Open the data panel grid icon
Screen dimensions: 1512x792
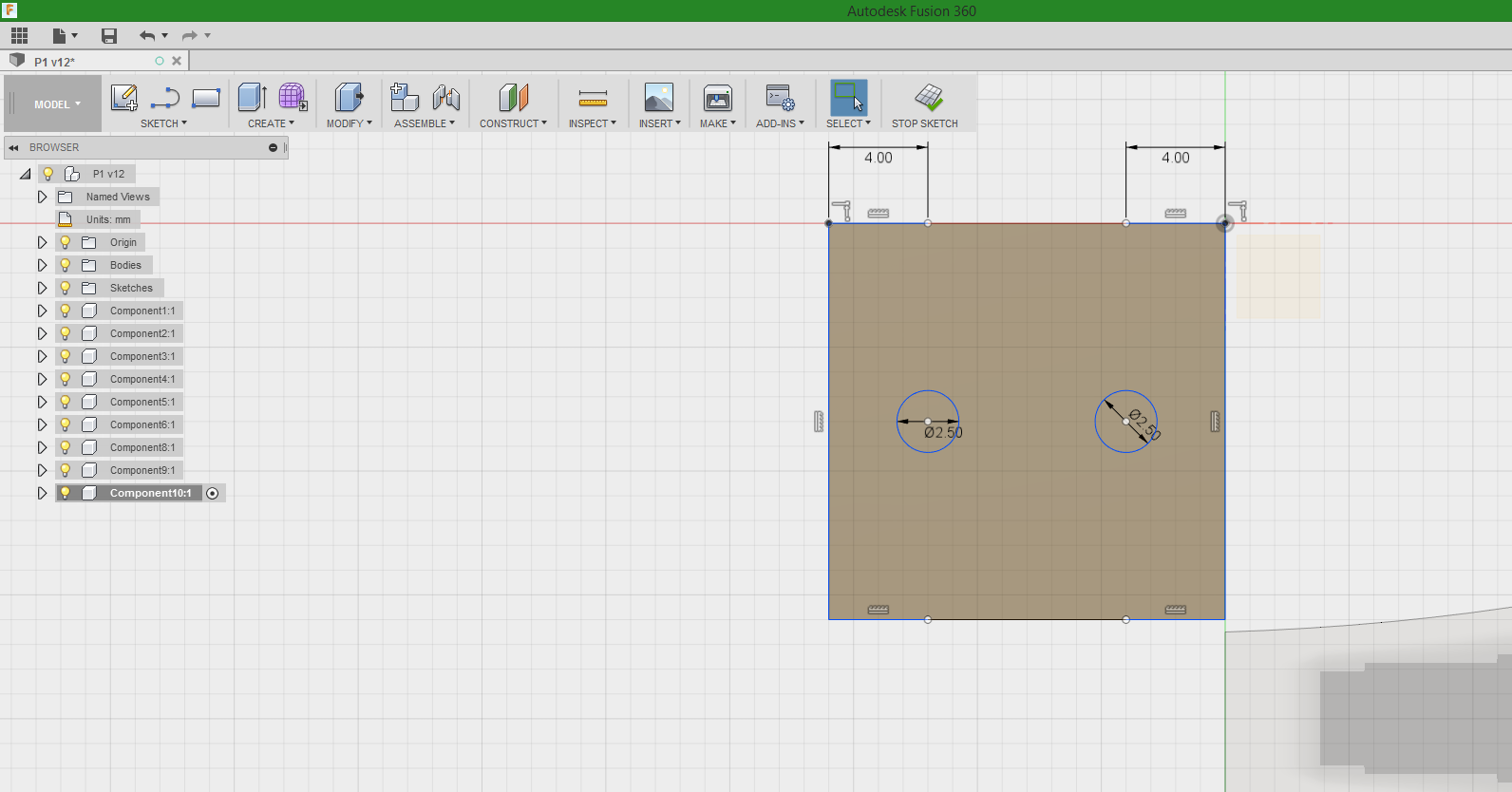coord(19,36)
